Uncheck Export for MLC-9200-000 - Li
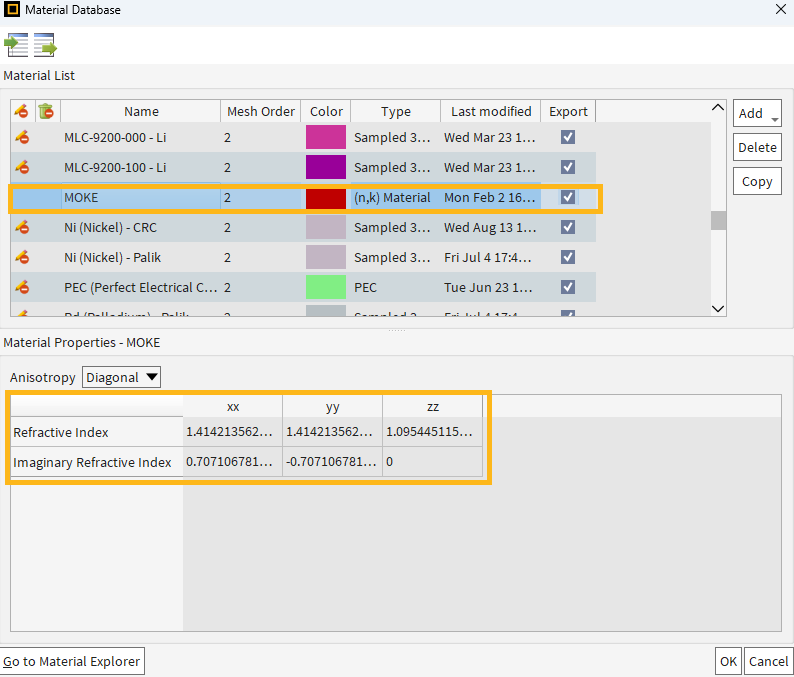Viewport: 794px width, 677px height. click(568, 137)
